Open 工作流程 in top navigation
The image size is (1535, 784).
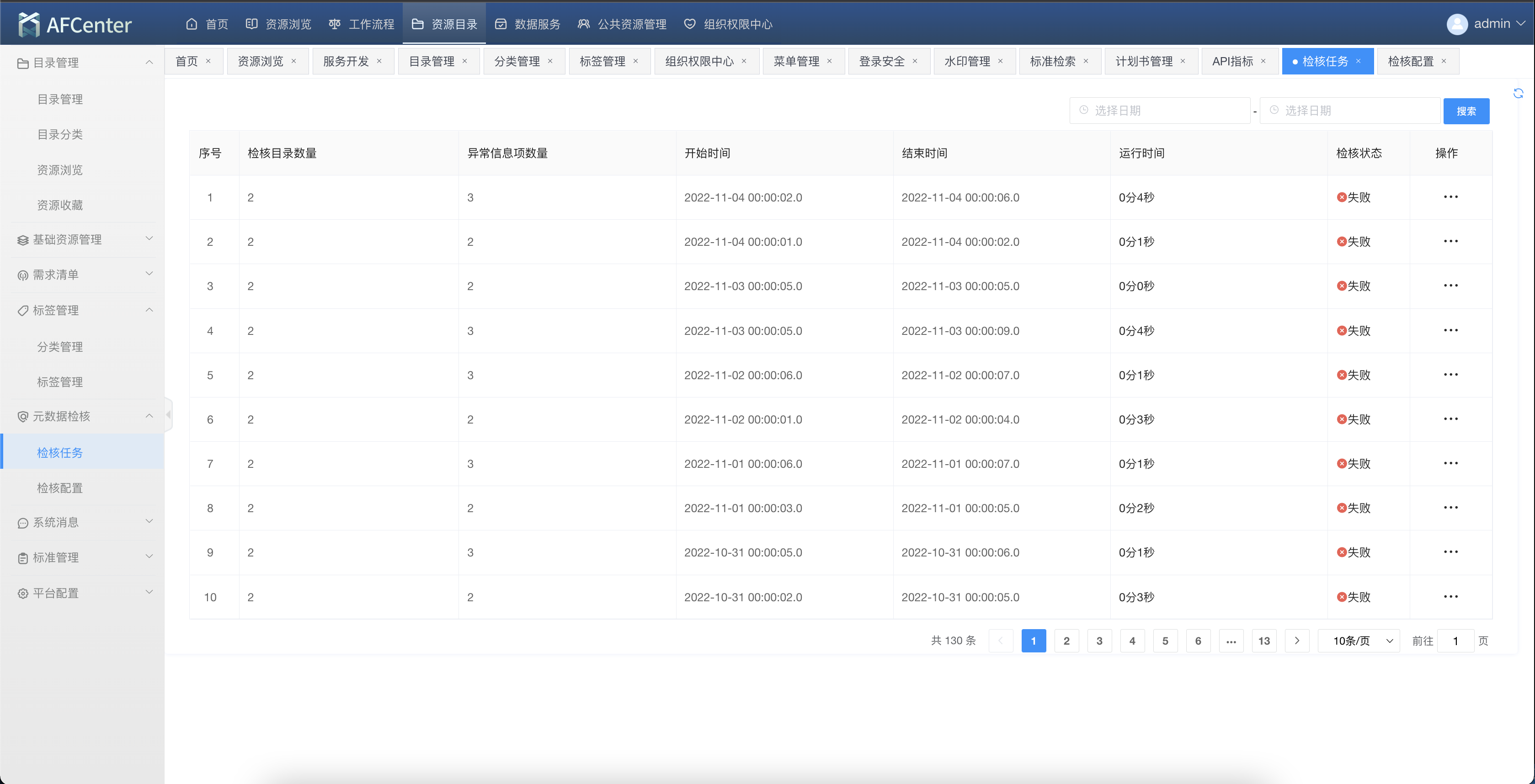pyautogui.click(x=362, y=24)
